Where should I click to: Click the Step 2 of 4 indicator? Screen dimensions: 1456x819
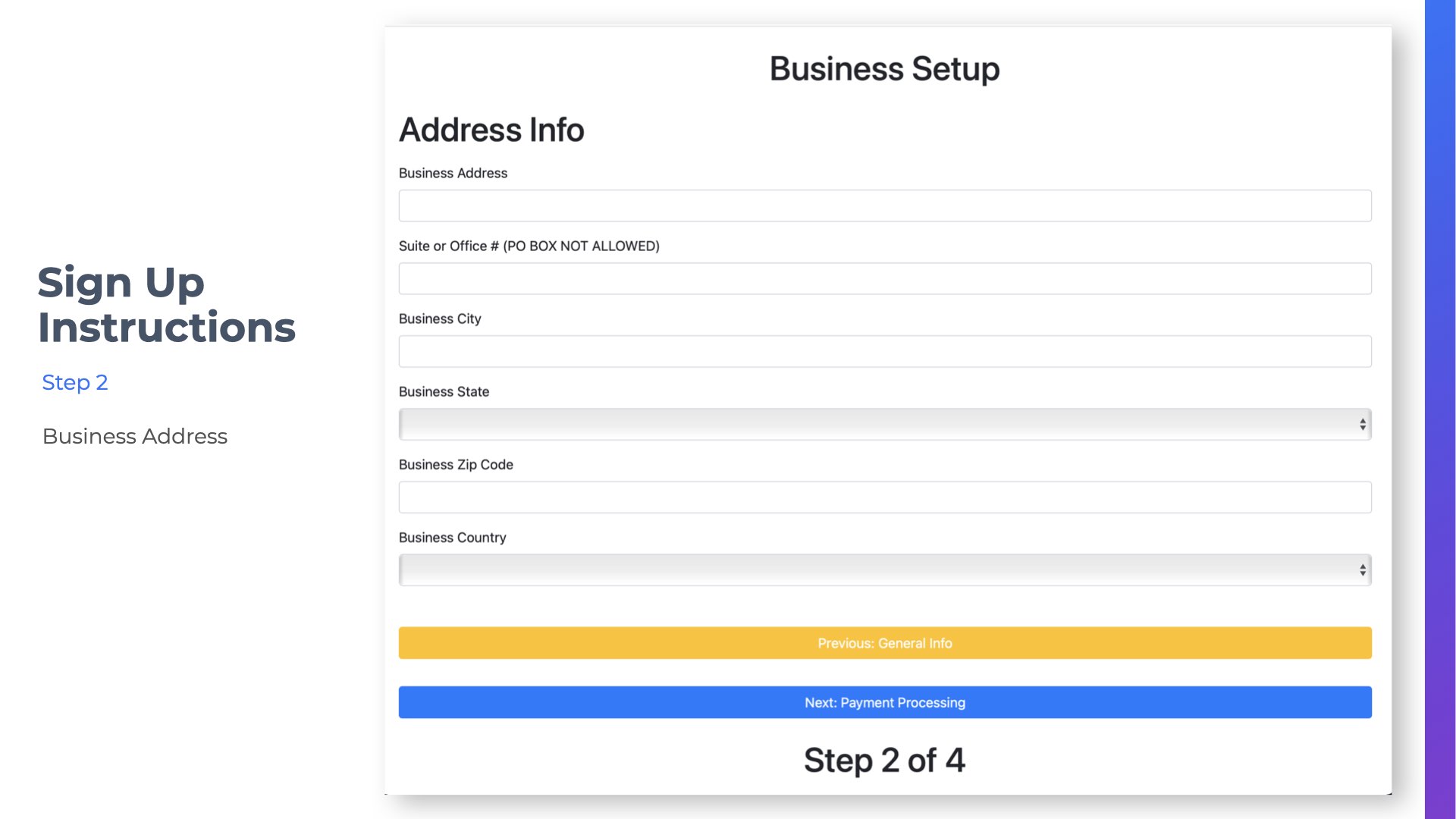(x=884, y=760)
